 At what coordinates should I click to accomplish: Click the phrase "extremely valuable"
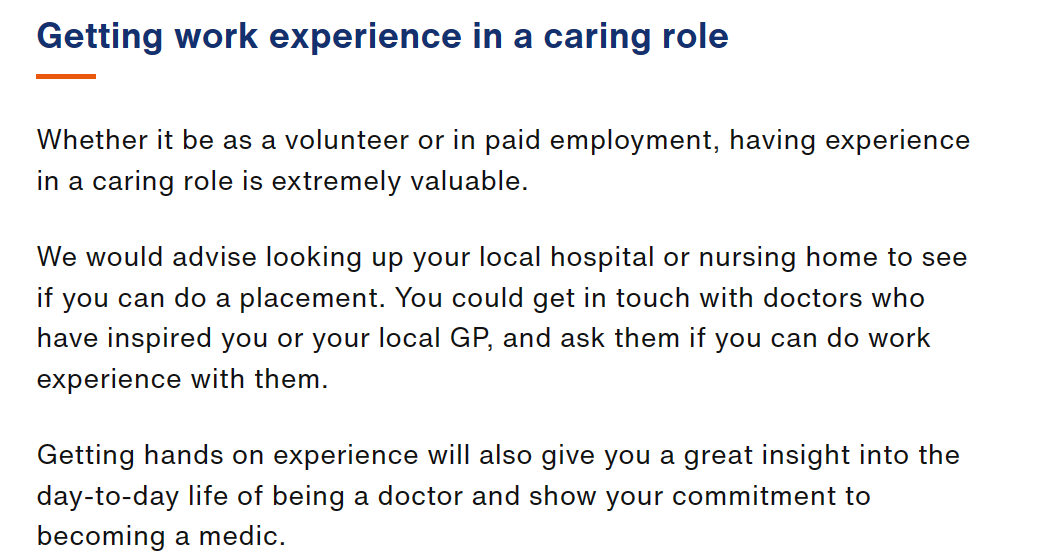pyautogui.click(x=400, y=182)
